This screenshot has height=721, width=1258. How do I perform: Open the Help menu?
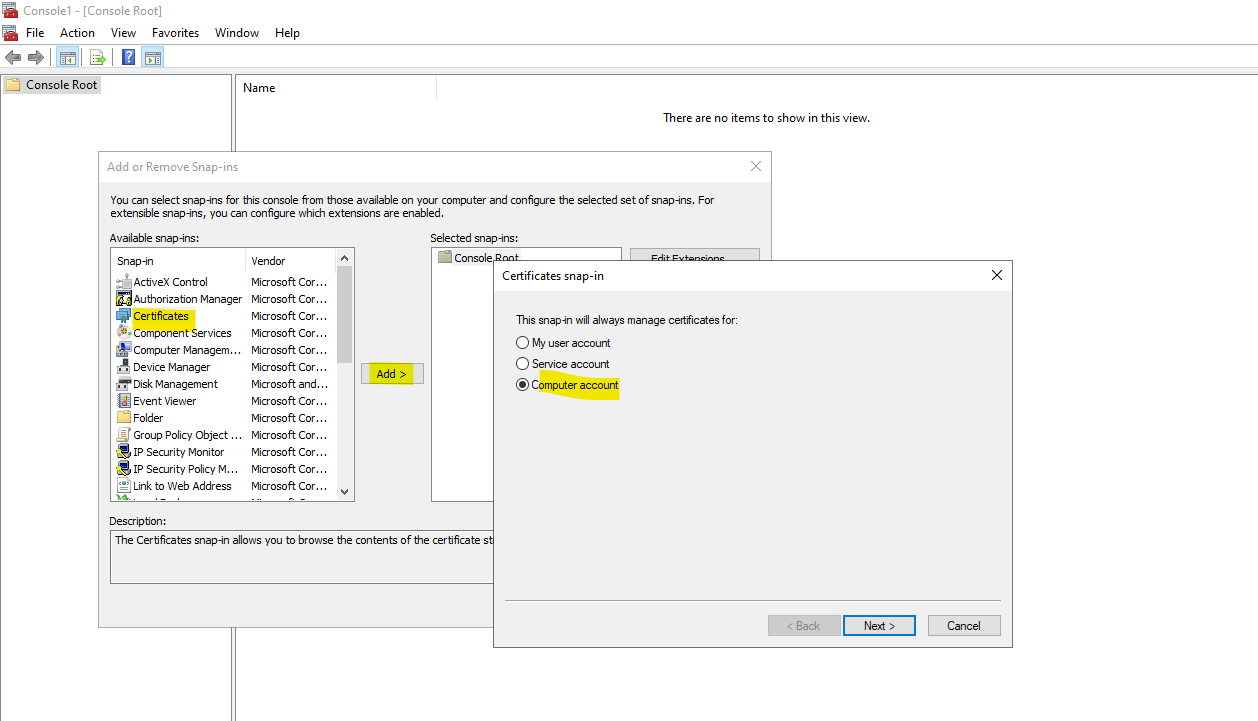(287, 33)
